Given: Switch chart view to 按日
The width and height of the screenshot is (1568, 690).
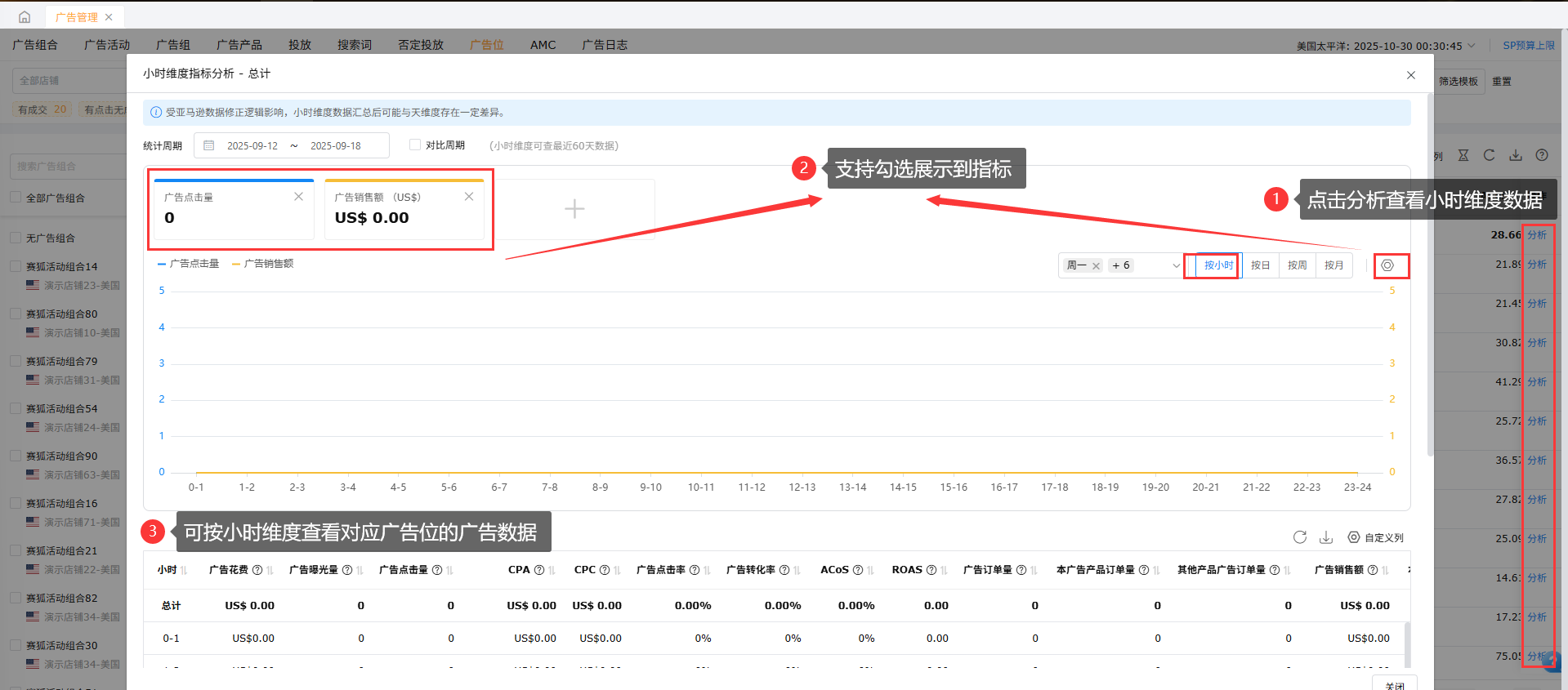Looking at the screenshot, I should [x=1260, y=265].
